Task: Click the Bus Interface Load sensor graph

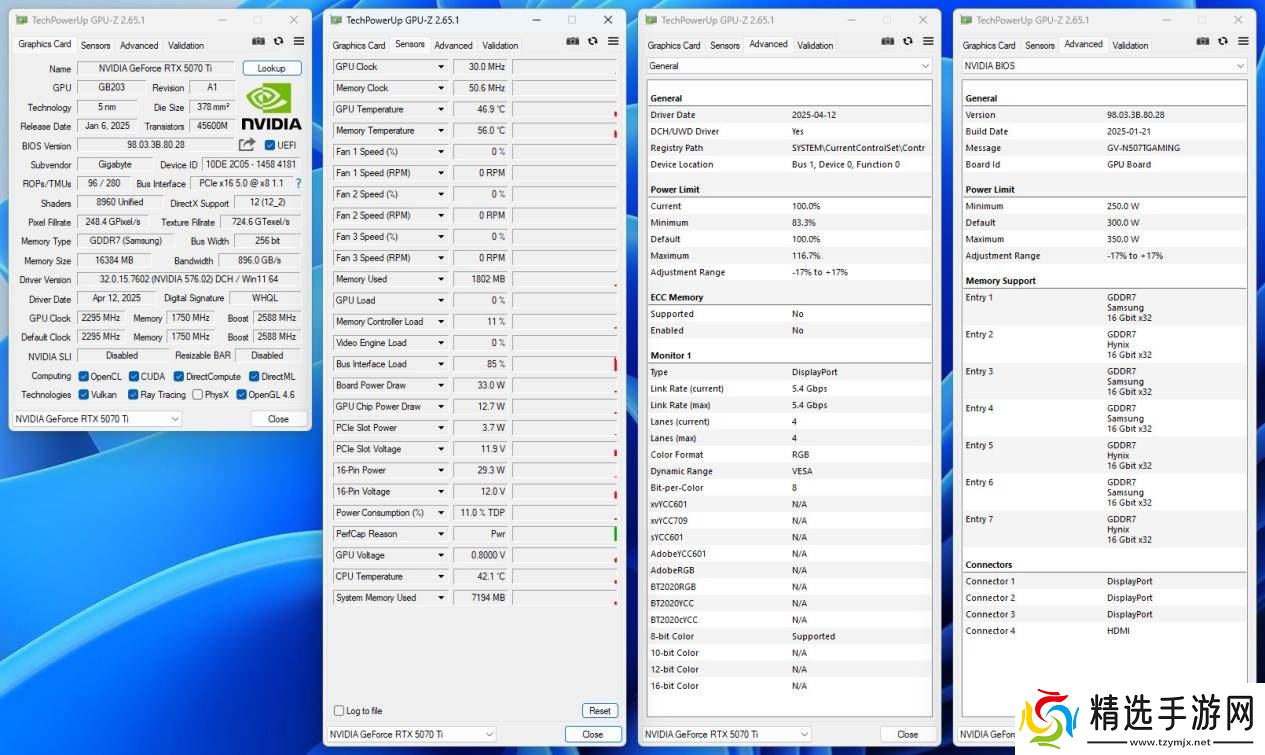Action: [x=565, y=364]
